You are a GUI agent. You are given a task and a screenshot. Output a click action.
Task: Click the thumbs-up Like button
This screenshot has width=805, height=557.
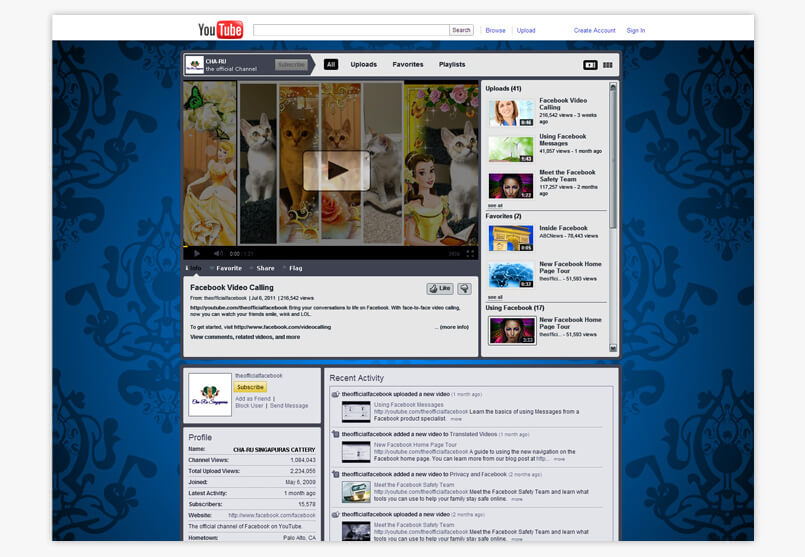pos(439,289)
